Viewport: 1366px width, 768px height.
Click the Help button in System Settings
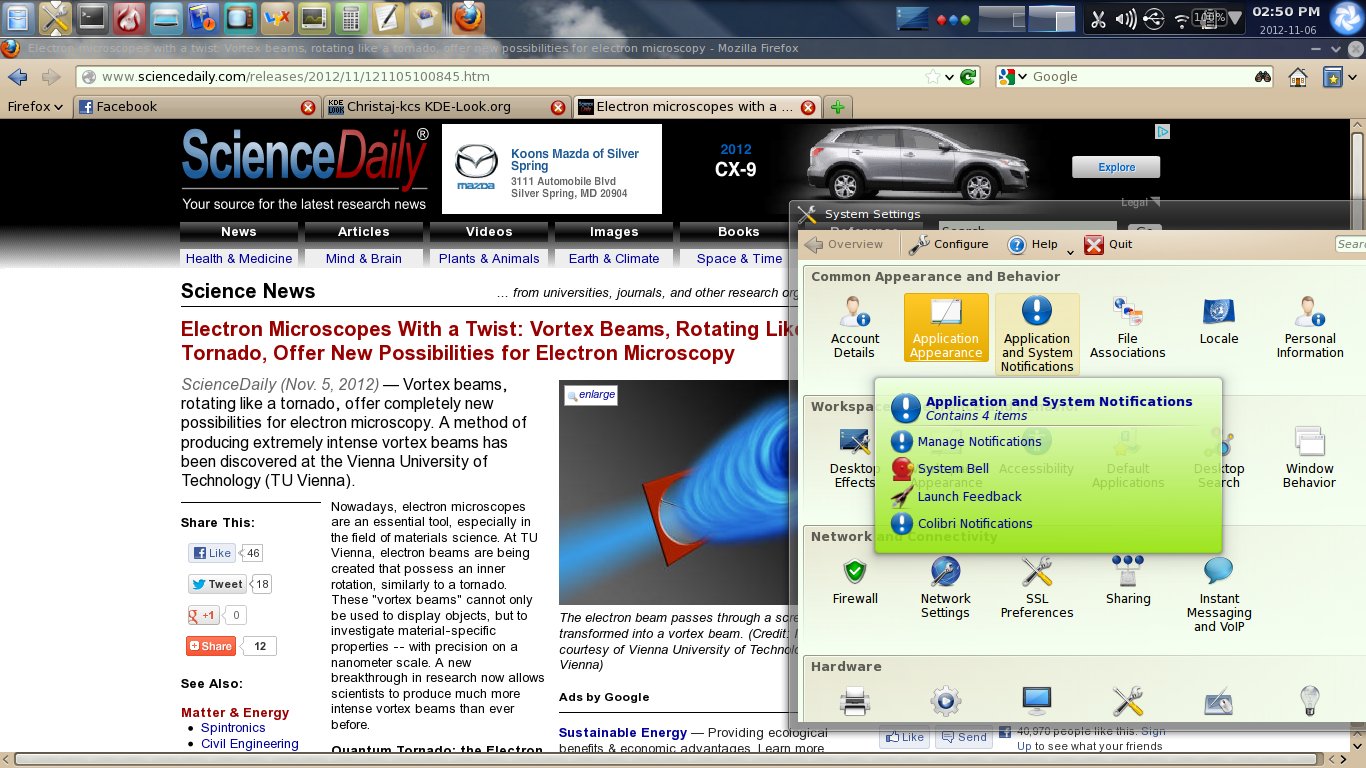click(x=1032, y=244)
